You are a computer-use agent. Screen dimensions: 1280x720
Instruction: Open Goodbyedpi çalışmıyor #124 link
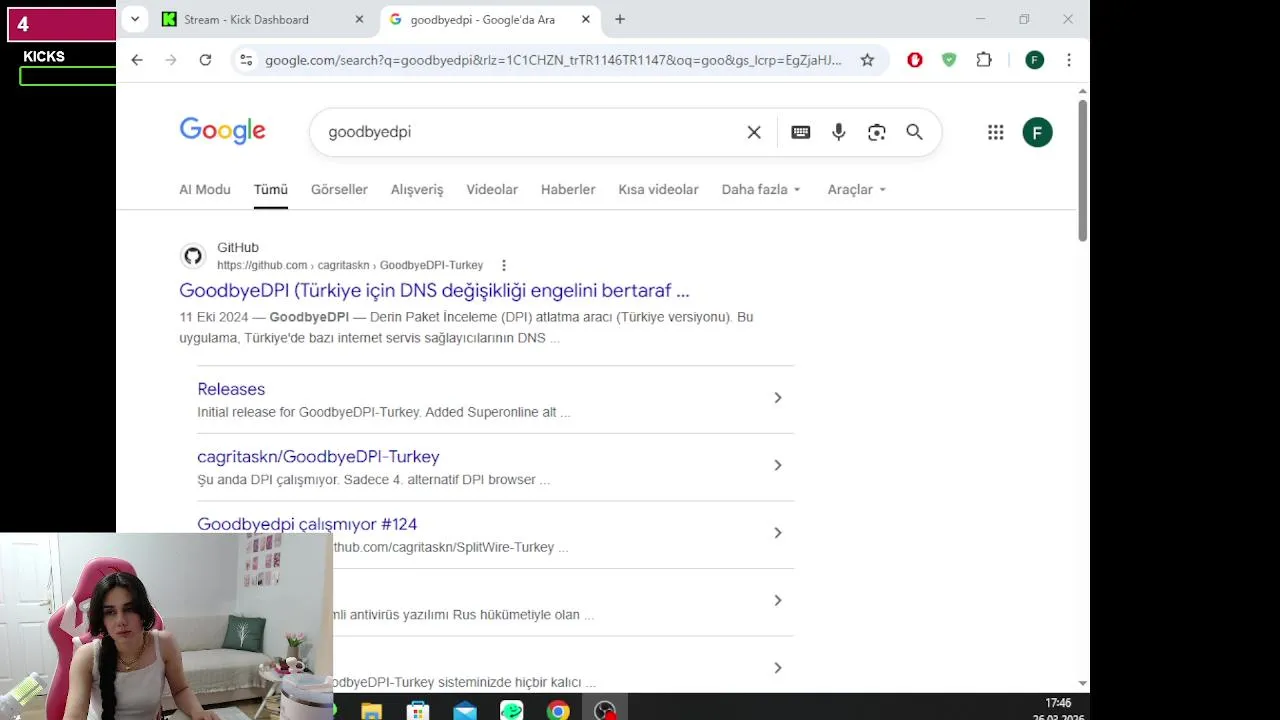tap(307, 524)
